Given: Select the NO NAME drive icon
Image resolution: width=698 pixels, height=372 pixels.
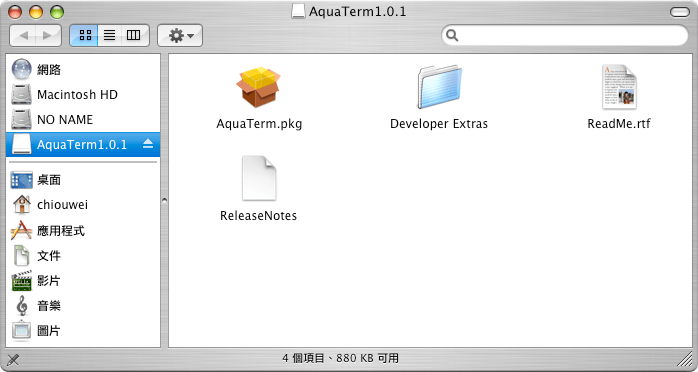Looking at the screenshot, I should (22, 119).
